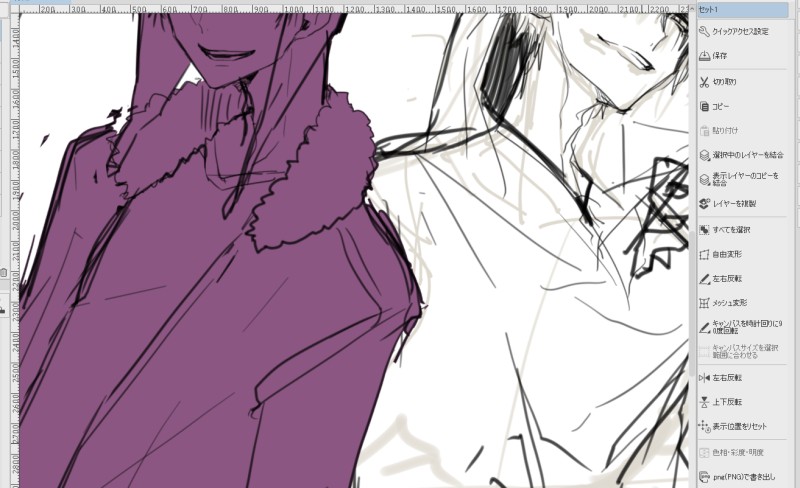Screen dimensions: 800x488
Task: Click すべてを選択 select all icon
Action: (x=704, y=230)
